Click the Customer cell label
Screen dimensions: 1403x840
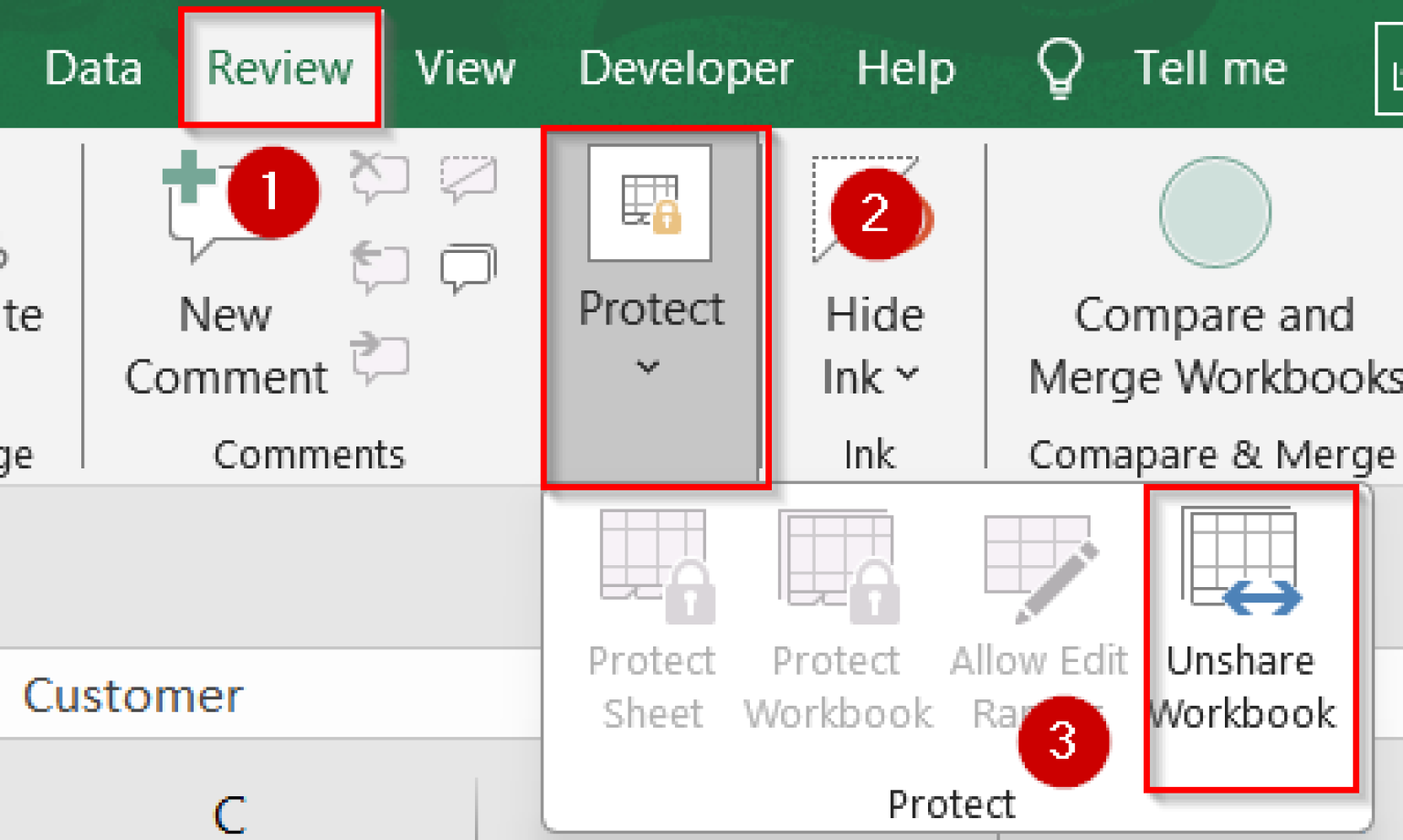pos(133,696)
